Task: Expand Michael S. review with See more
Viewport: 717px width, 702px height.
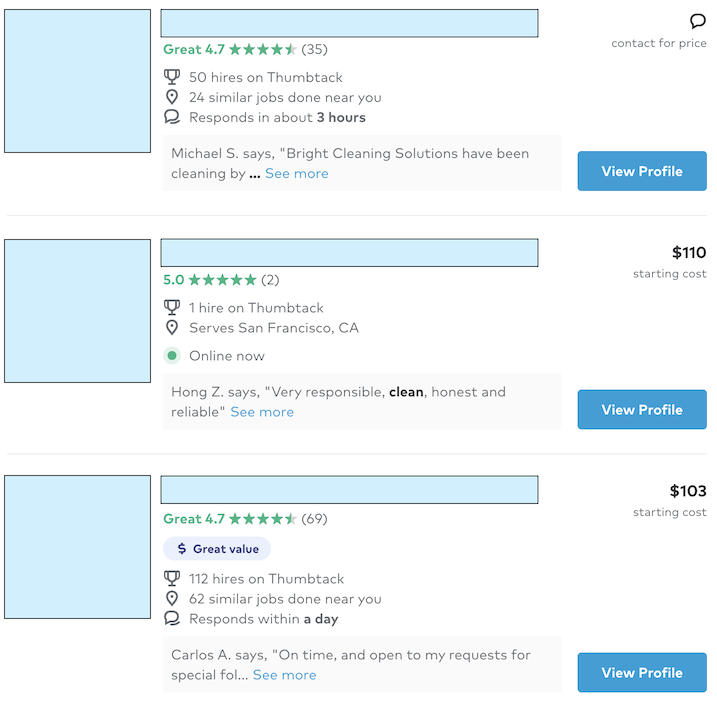Action: pyautogui.click(x=296, y=174)
